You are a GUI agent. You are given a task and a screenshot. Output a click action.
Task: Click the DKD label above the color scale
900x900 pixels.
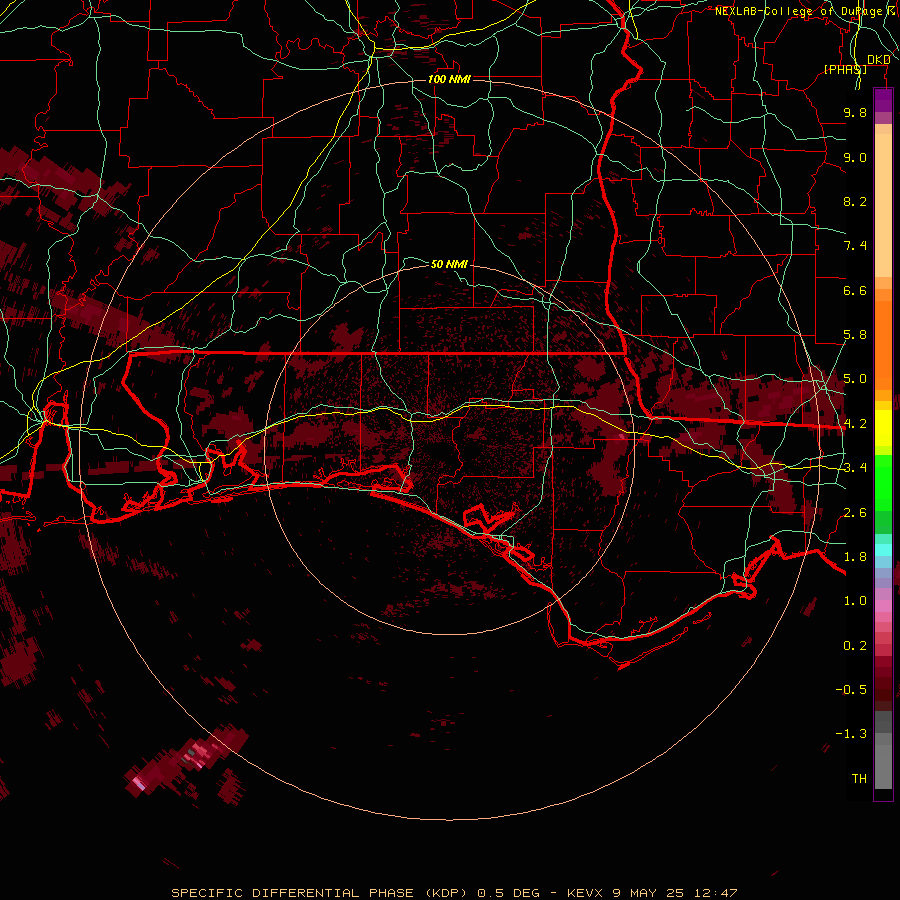coord(878,60)
